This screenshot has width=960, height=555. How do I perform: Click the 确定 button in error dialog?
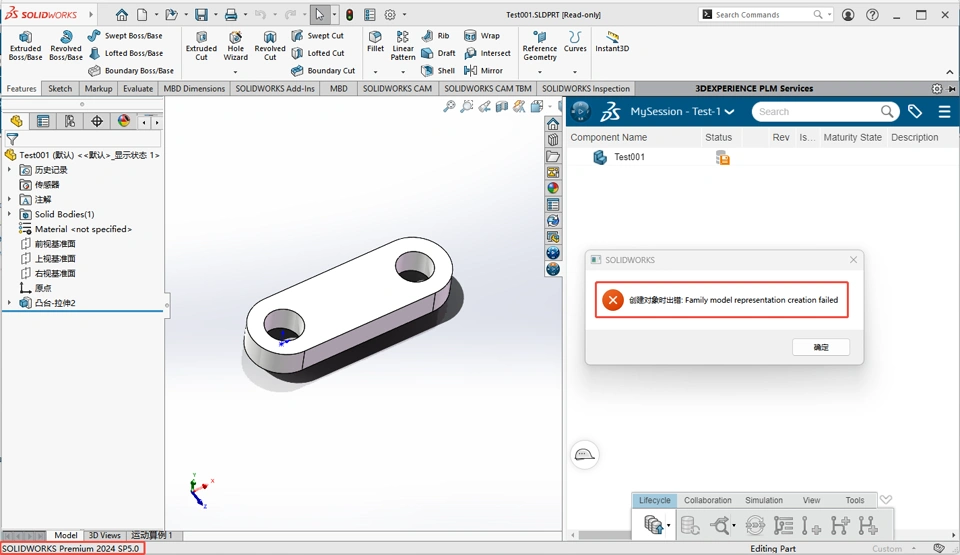(x=821, y=347)
